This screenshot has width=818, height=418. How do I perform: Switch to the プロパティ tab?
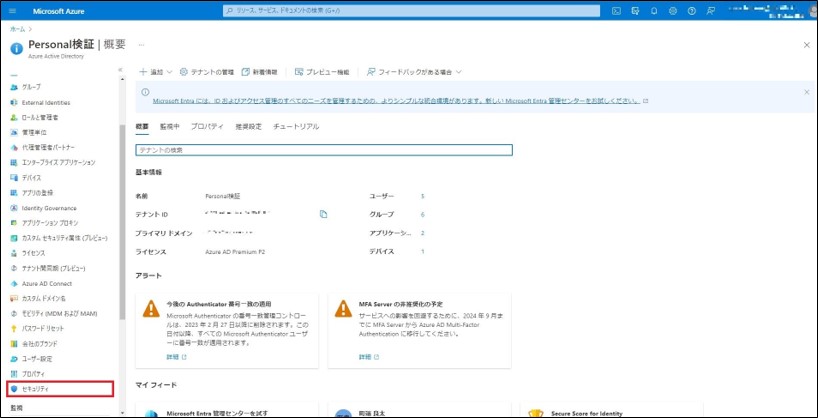(207, 126)
